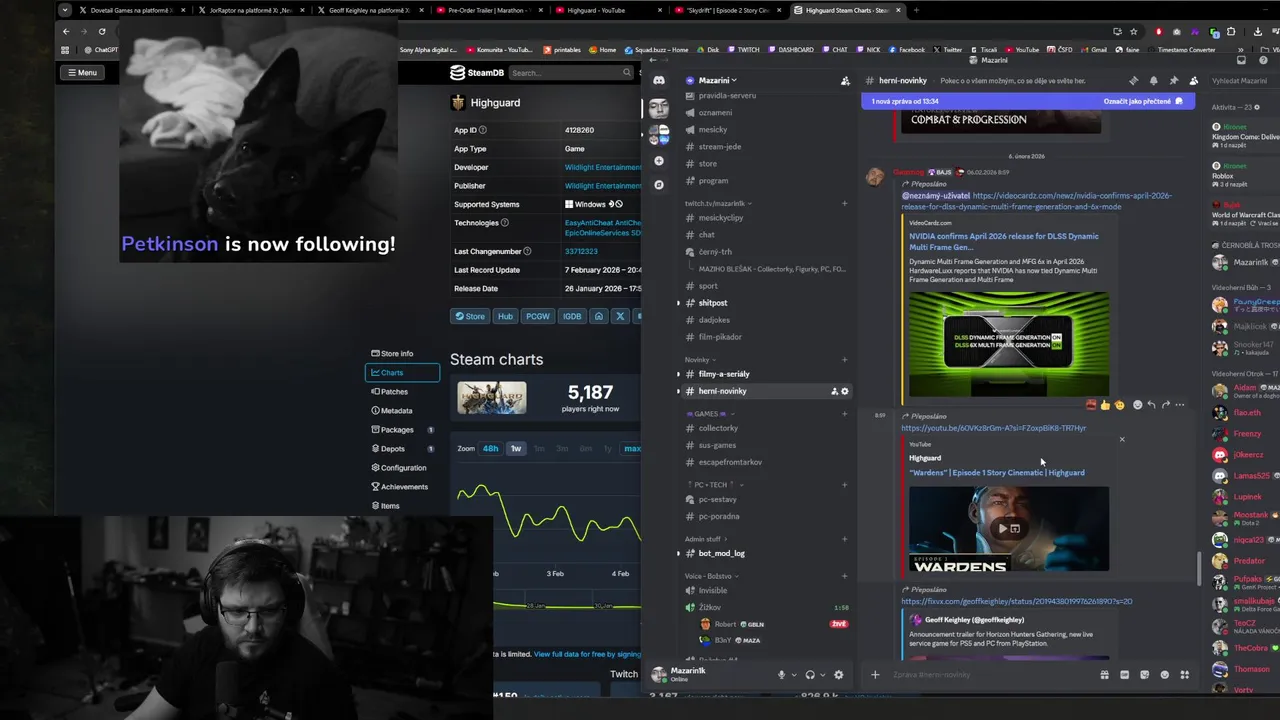Open the Patches tab in the SteamDB sidebar
This screenshot has height=720, width=1280.
(x=402, y=392)
